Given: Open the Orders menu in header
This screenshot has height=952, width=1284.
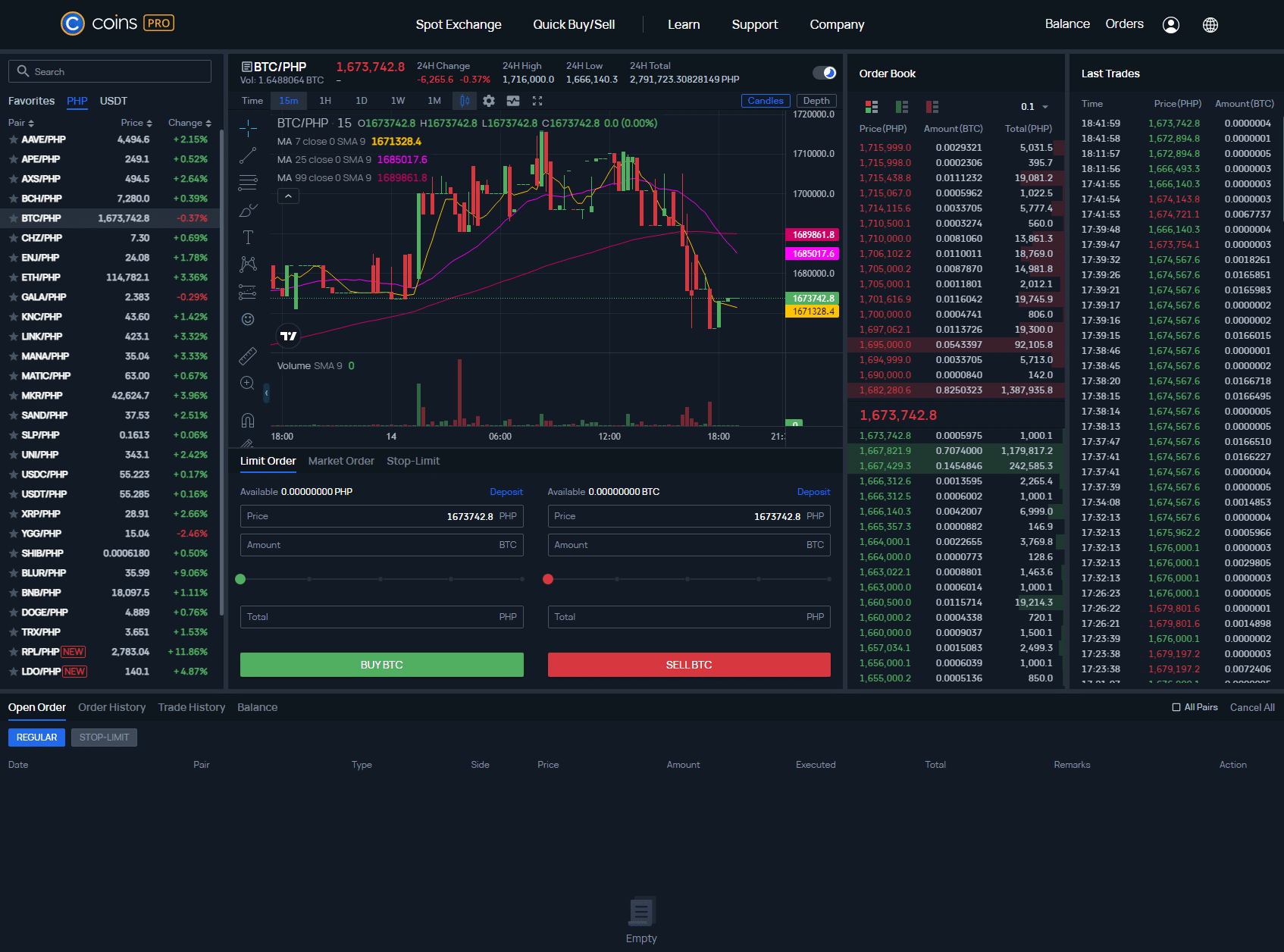Looking at the screenshot, I should pos(1124,24).
